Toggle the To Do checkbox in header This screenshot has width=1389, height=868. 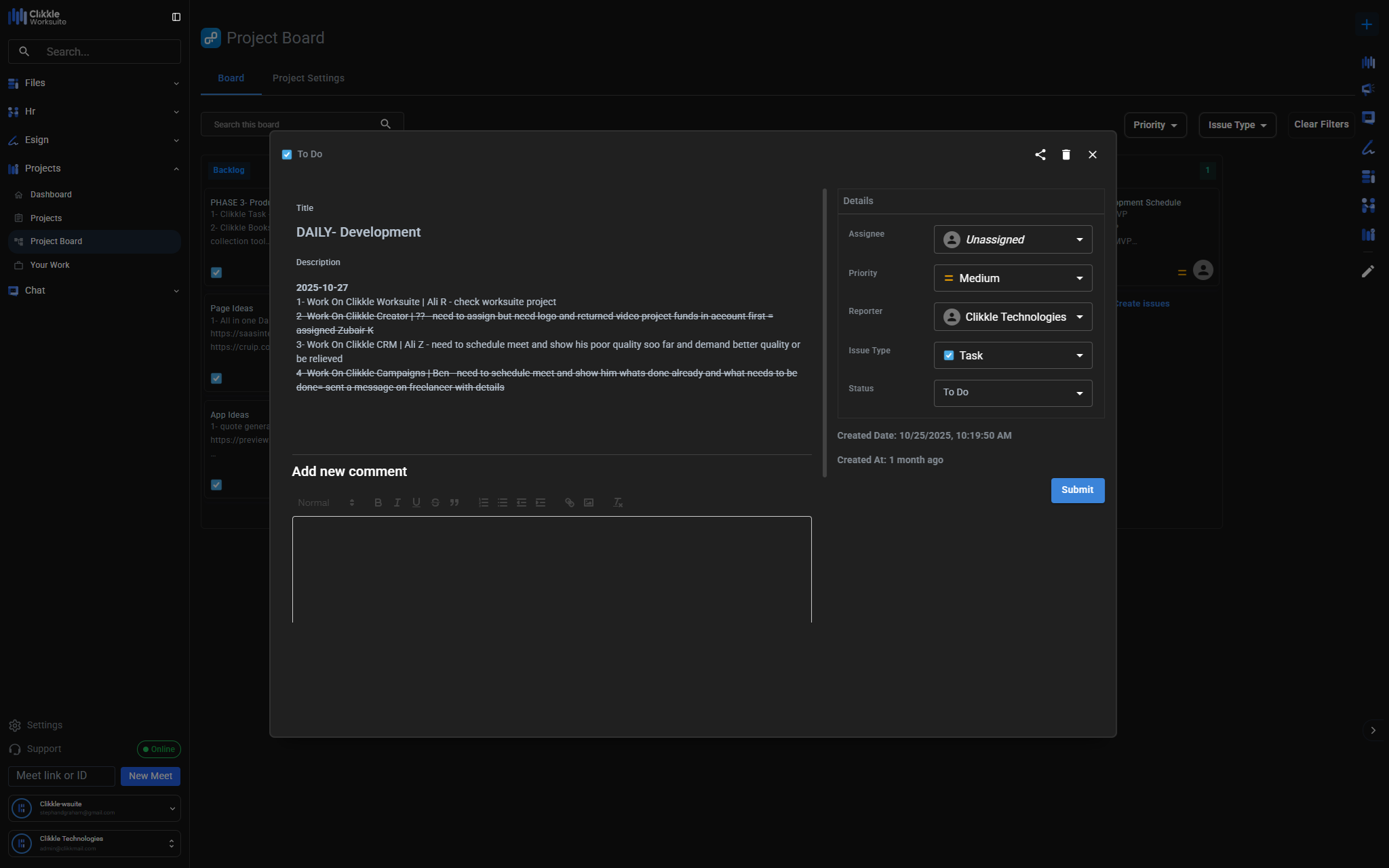[287, 155]
